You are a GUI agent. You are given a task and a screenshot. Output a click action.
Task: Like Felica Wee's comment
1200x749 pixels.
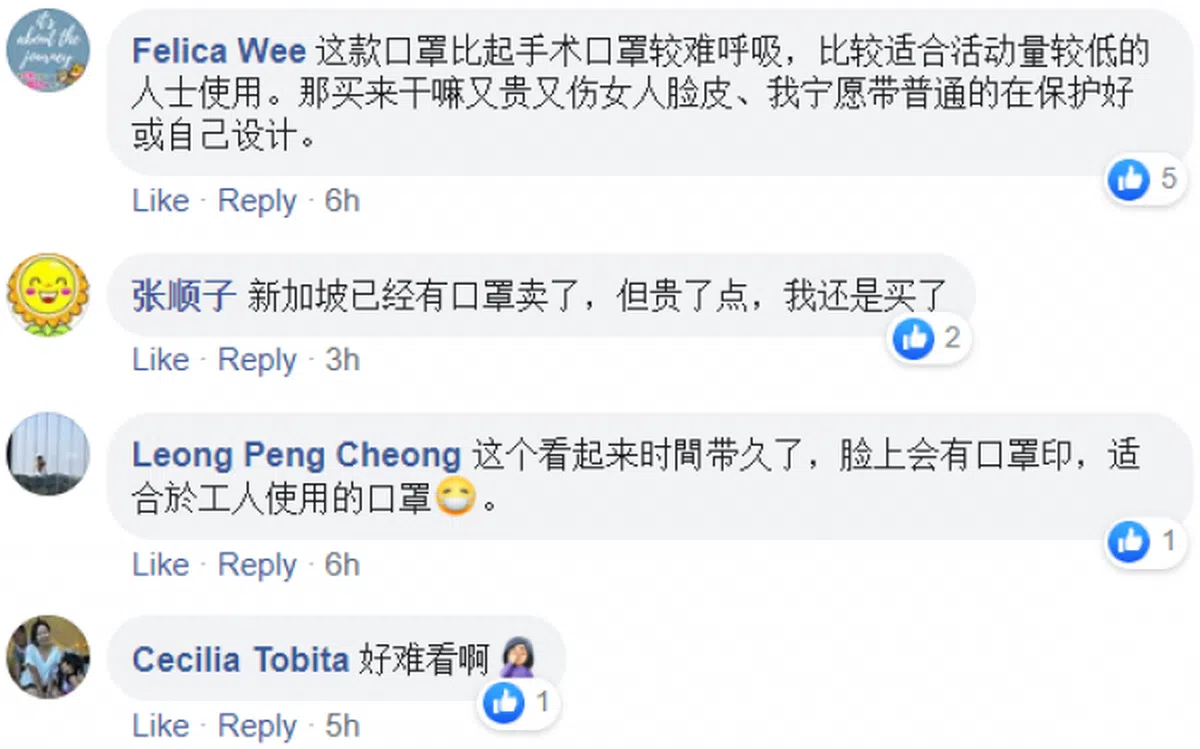tap(160, 201)
